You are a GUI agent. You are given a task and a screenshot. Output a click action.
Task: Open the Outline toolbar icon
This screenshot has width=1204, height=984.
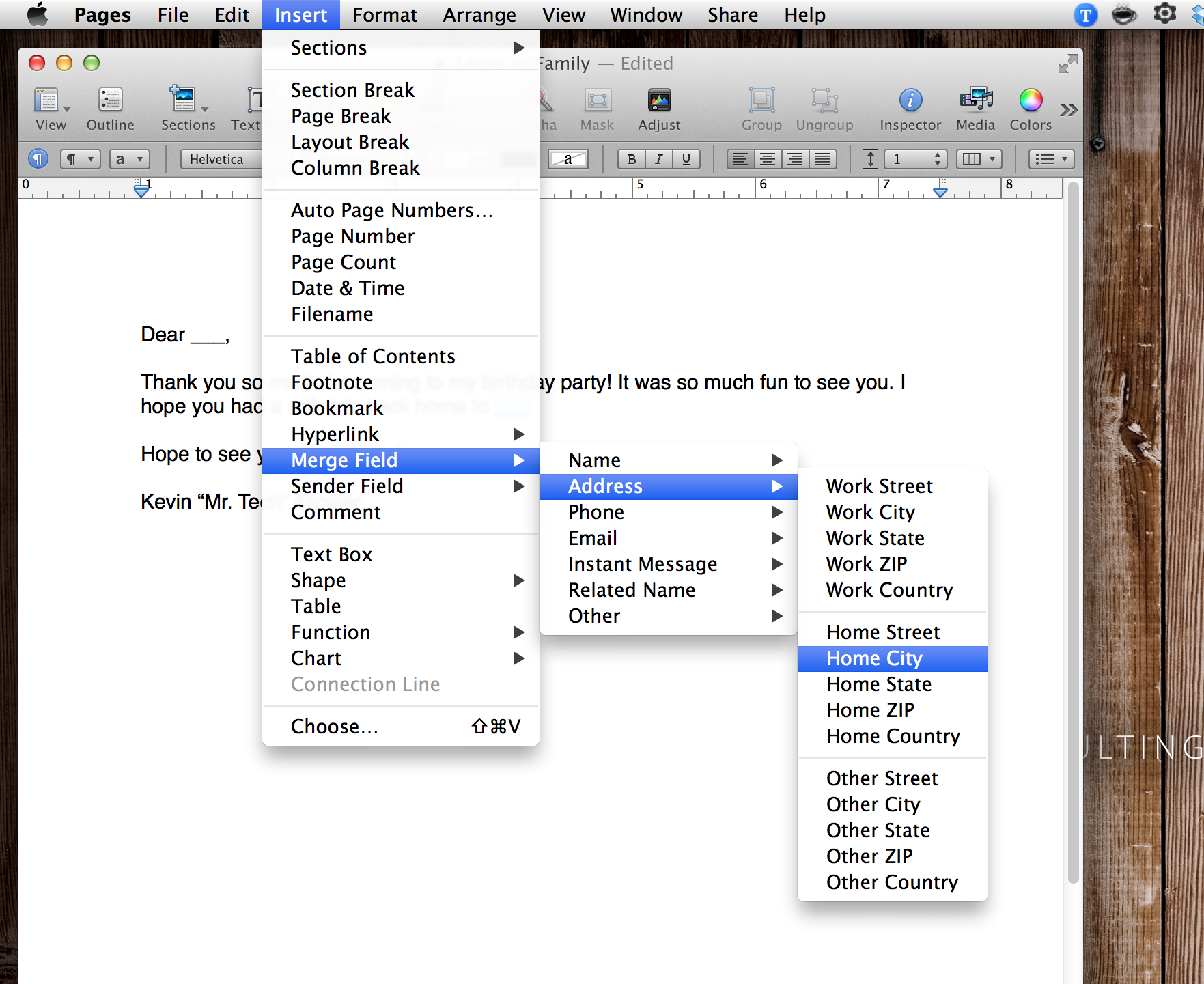(x=110, y=109)
